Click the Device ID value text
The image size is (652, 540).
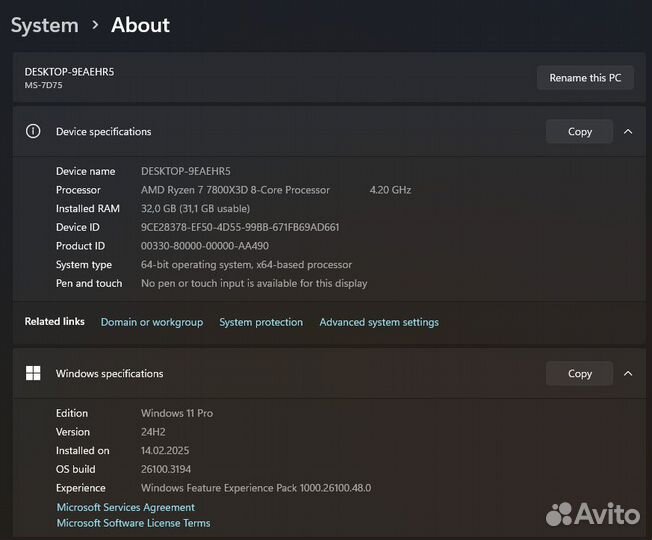[240, 227]
